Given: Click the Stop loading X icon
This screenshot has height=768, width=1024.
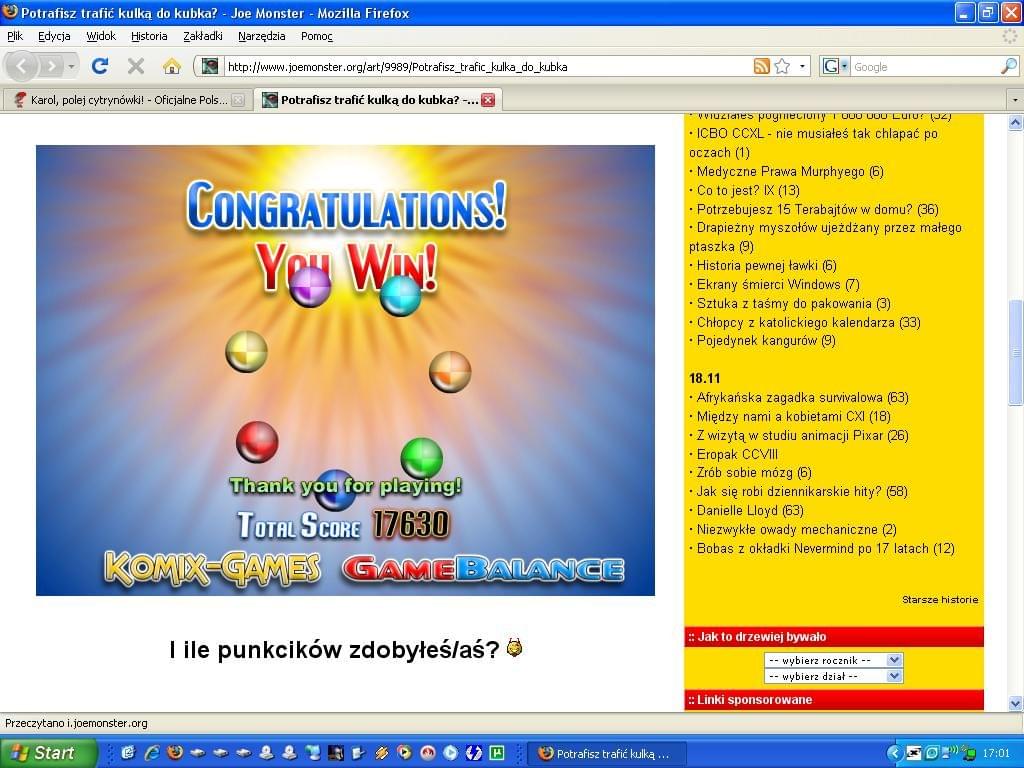Looking at the screenshot, I should point(136,66).
